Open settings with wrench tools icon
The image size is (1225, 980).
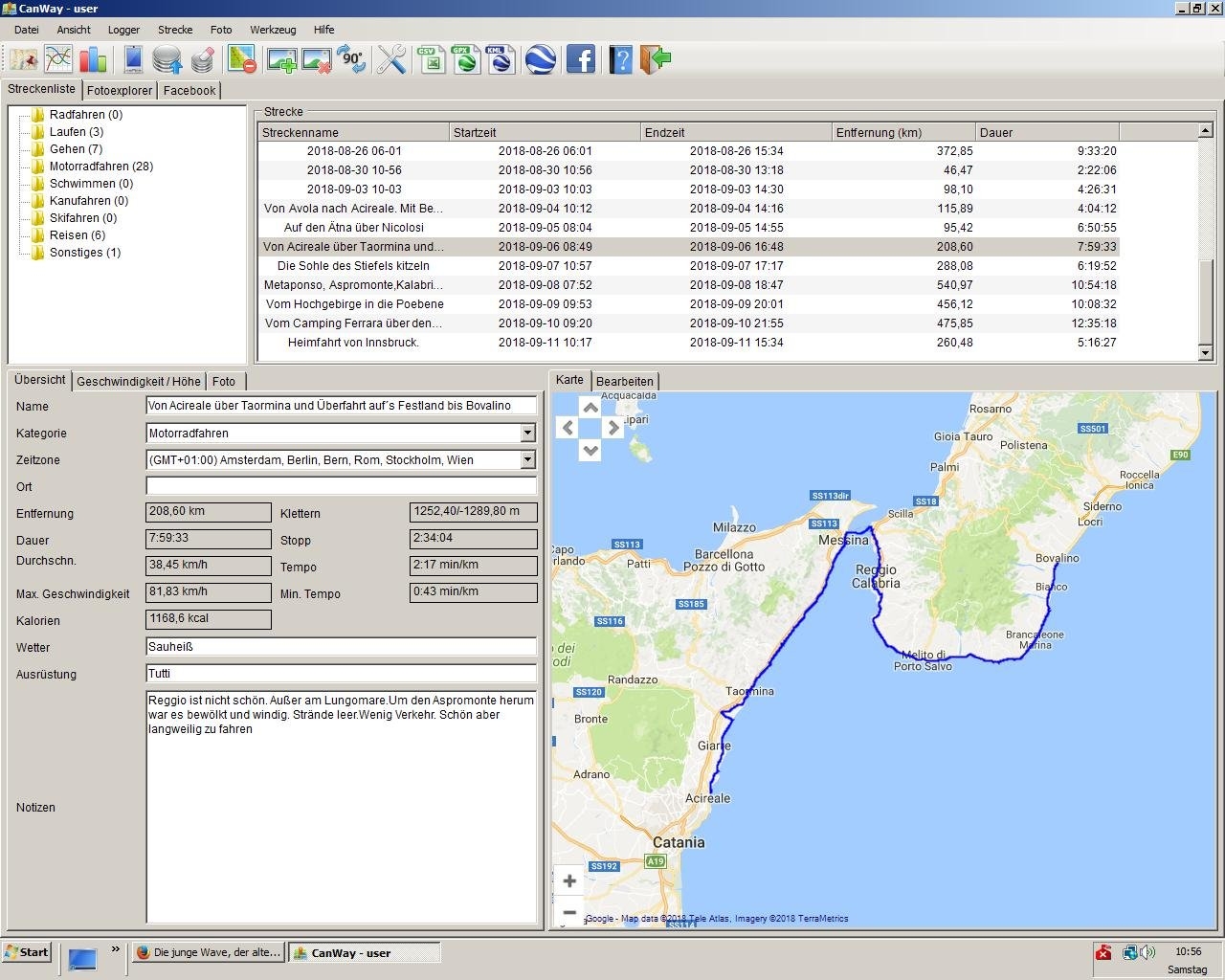[x=391, y=59]
